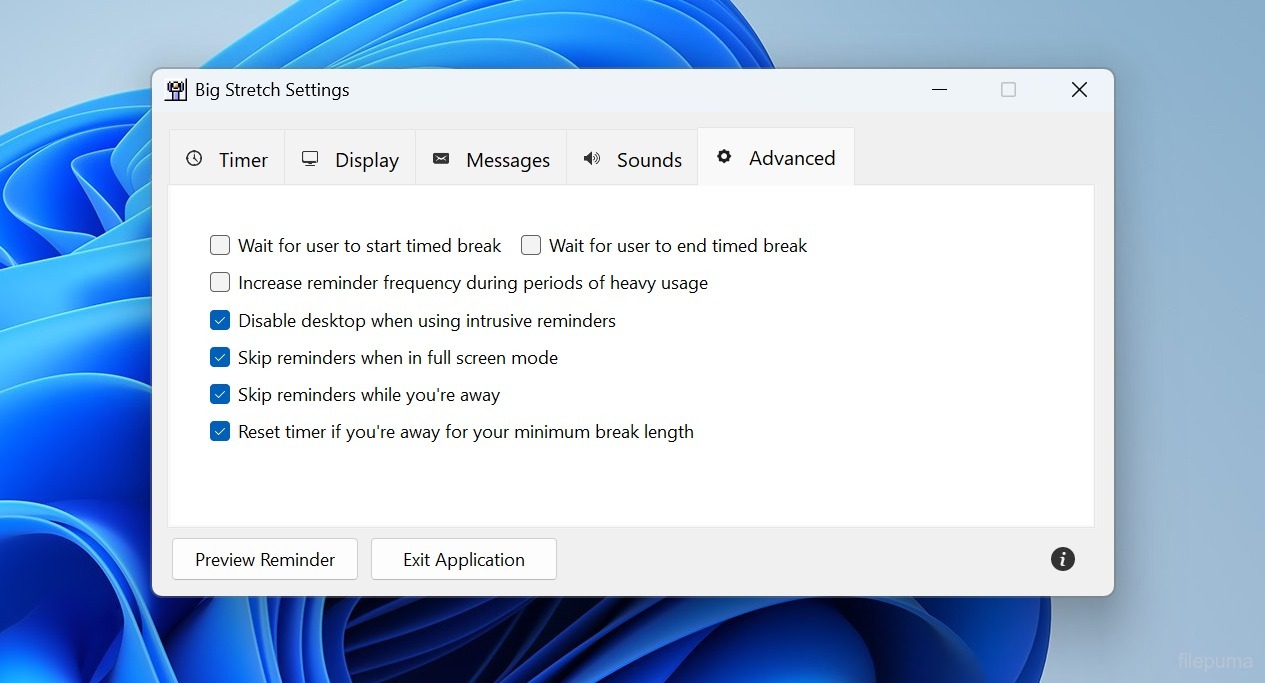Open the info icon at bottom right
This screenshot has width=1265, height=683.
pos(1062,559)
